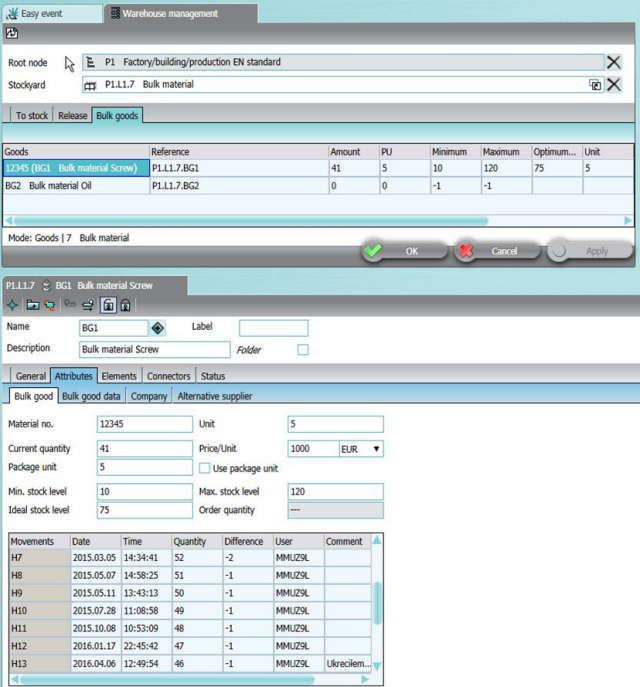Click the Apply button
Viewport: 640px width, 687px height.
(x=590, y=251)
